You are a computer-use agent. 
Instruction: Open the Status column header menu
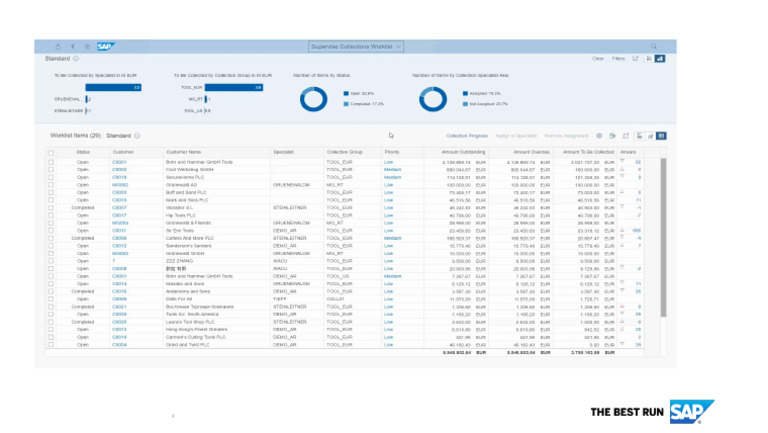(x=83, y=152)
